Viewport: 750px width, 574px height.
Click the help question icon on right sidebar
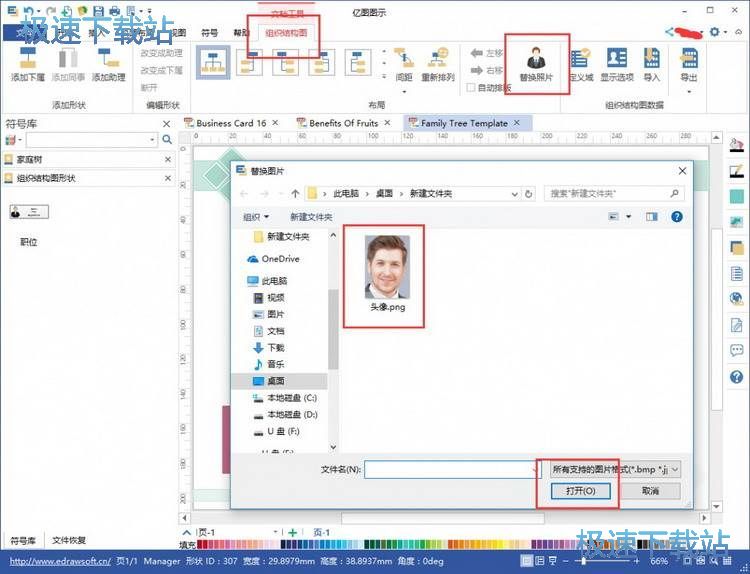pyautogui.click(x=737, y=377)
